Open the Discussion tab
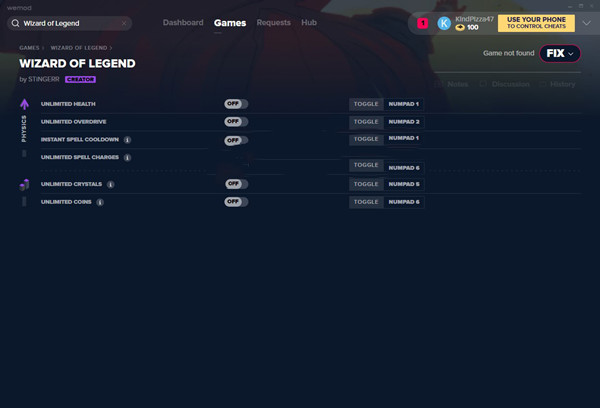The width and height of the screenshot is (600, 408). 505,84
